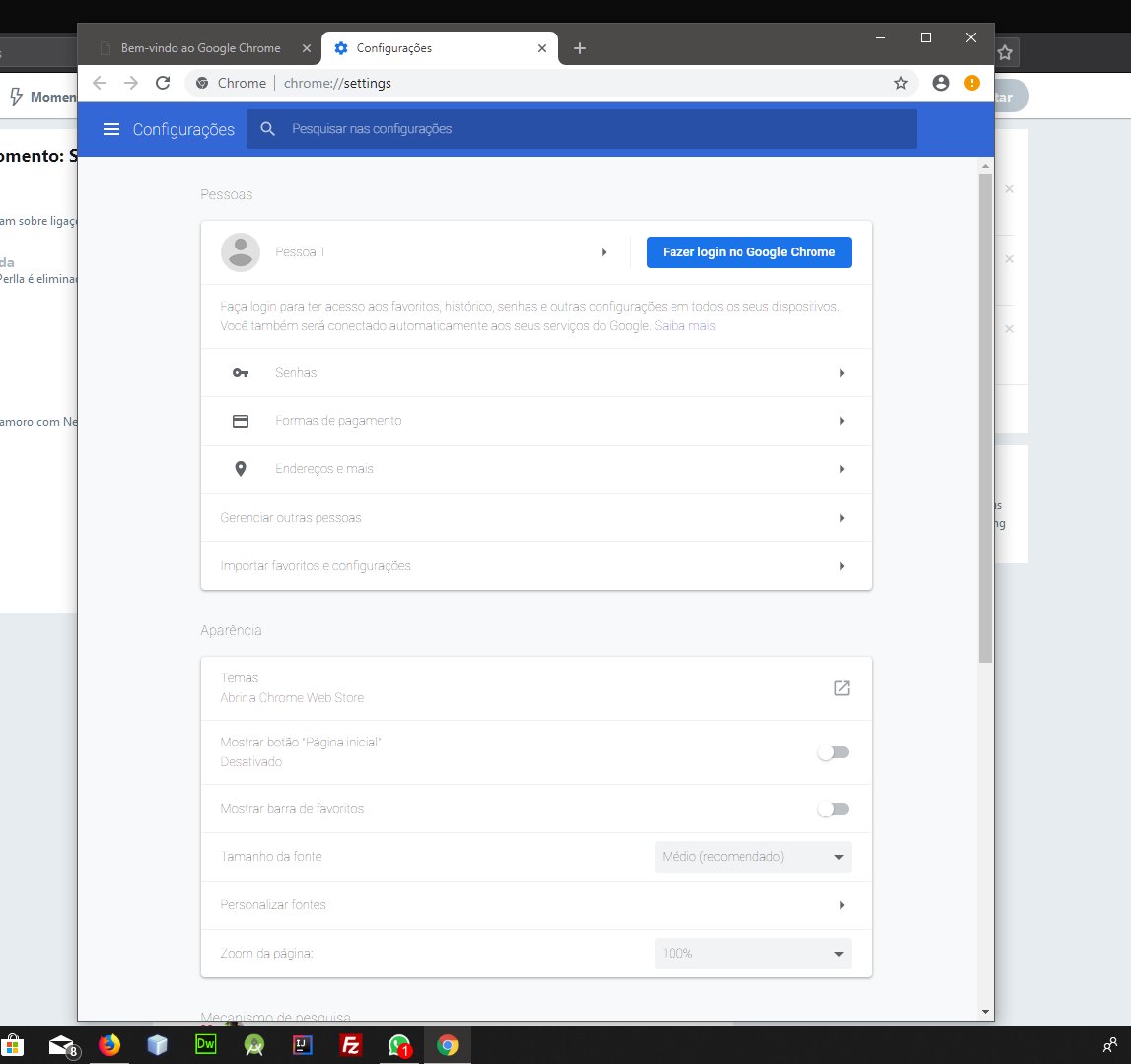Expand Pessoa 1 profile arrow

click(x=604, y=252)
